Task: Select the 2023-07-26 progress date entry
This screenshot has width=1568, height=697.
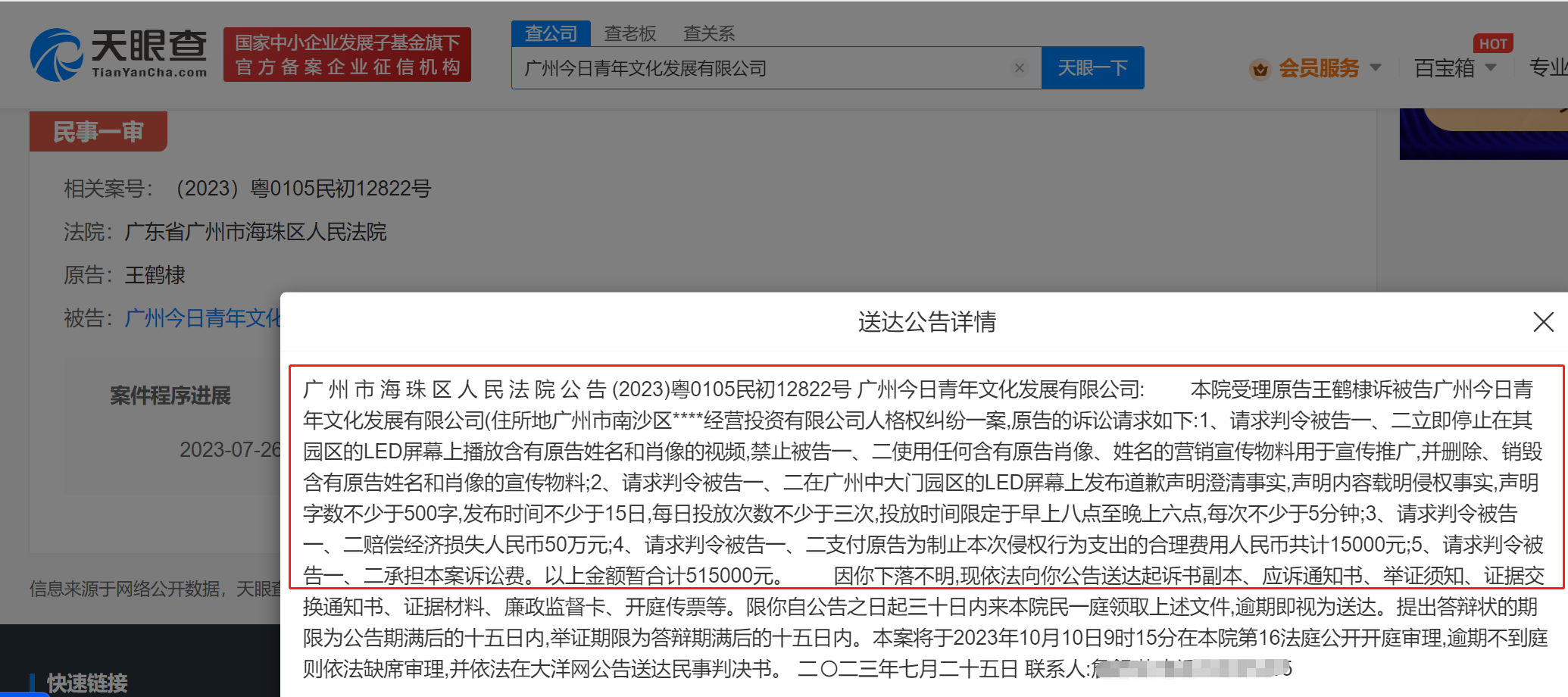Action: 230,450
